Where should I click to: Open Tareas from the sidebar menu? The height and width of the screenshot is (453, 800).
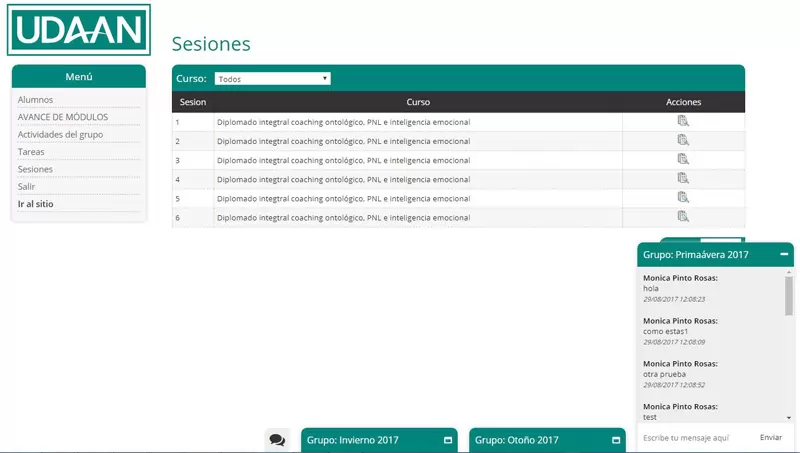point(31,152)
